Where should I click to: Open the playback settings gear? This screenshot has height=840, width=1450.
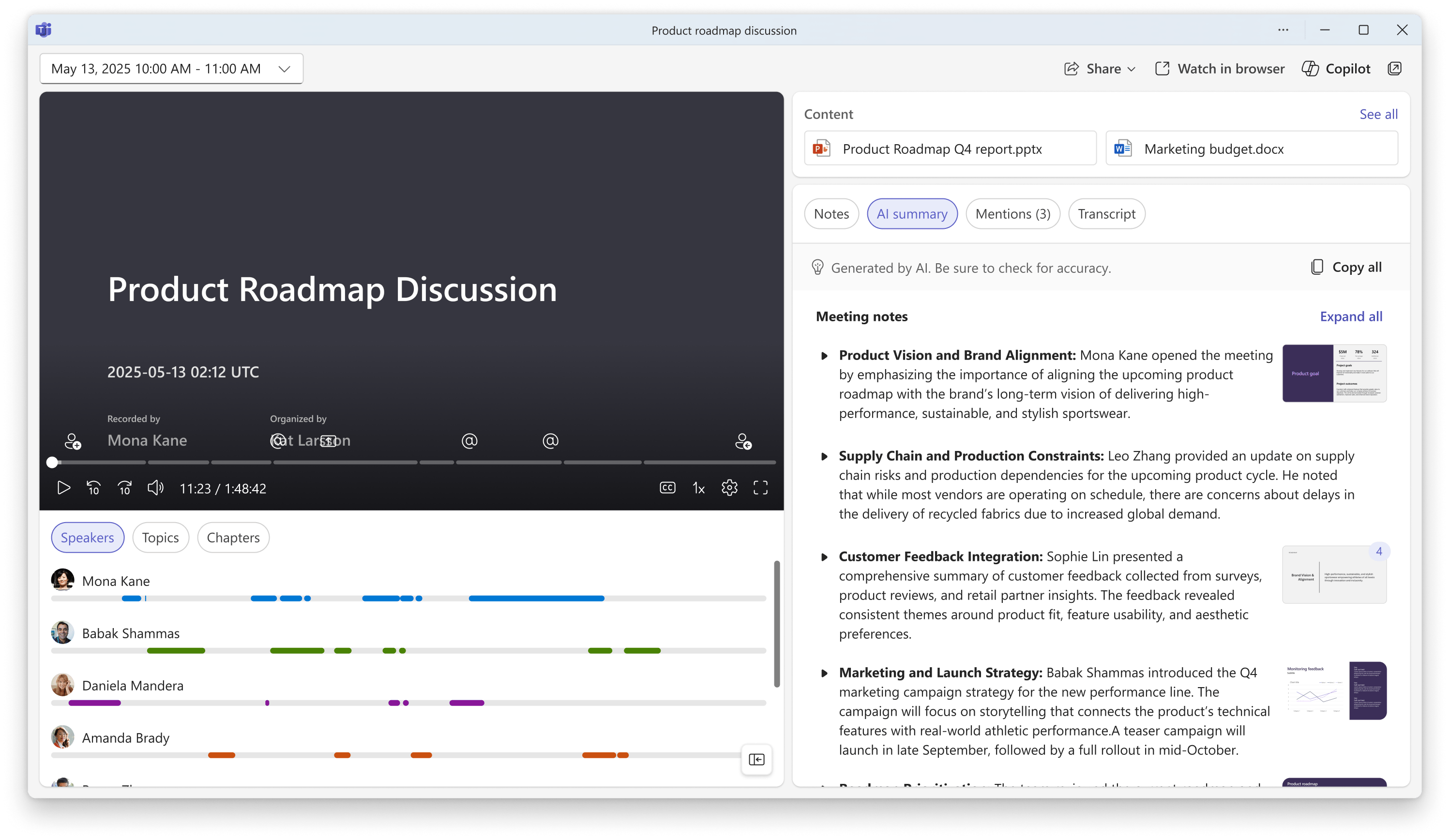pos(729,487)
